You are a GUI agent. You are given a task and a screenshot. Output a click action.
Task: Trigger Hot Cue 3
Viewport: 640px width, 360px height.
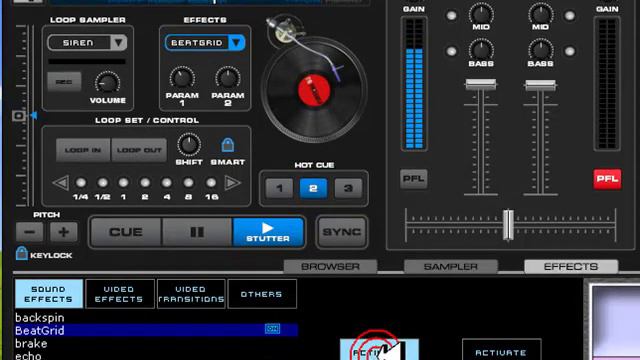click(x=348, y=188)
